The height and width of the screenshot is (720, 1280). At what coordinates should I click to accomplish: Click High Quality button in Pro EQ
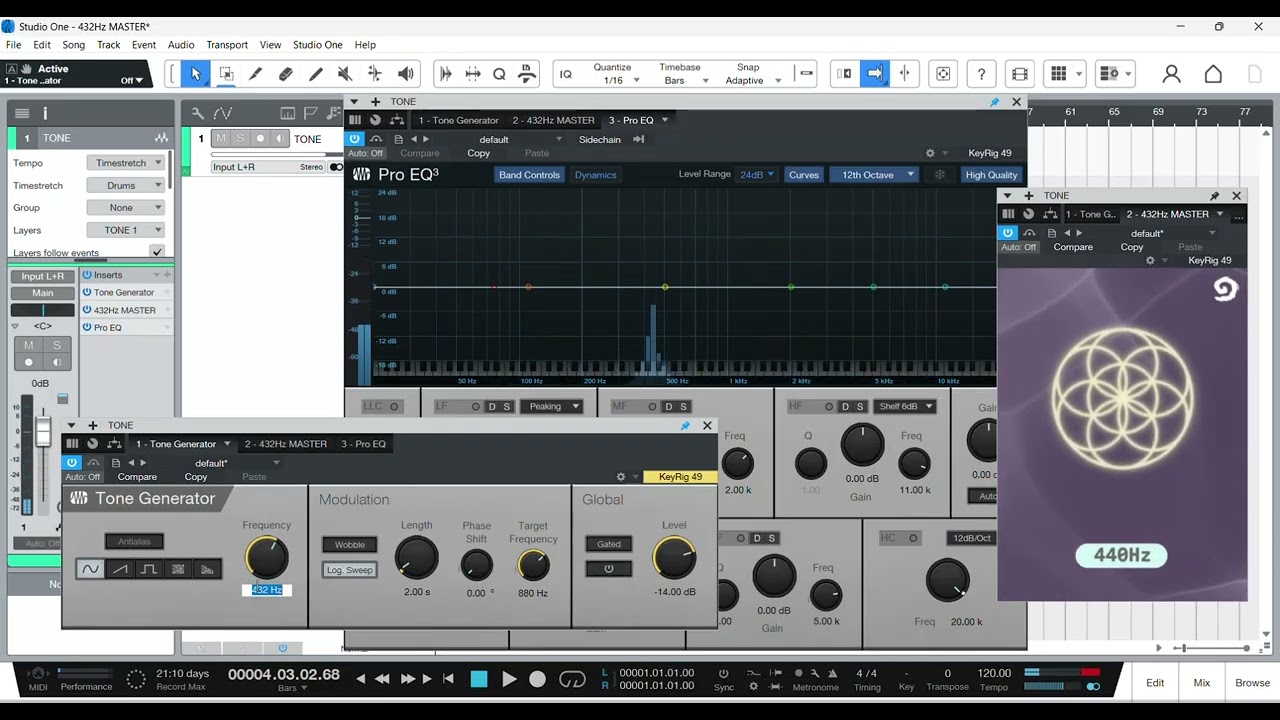pyautogui.click(x=991, y=175)
